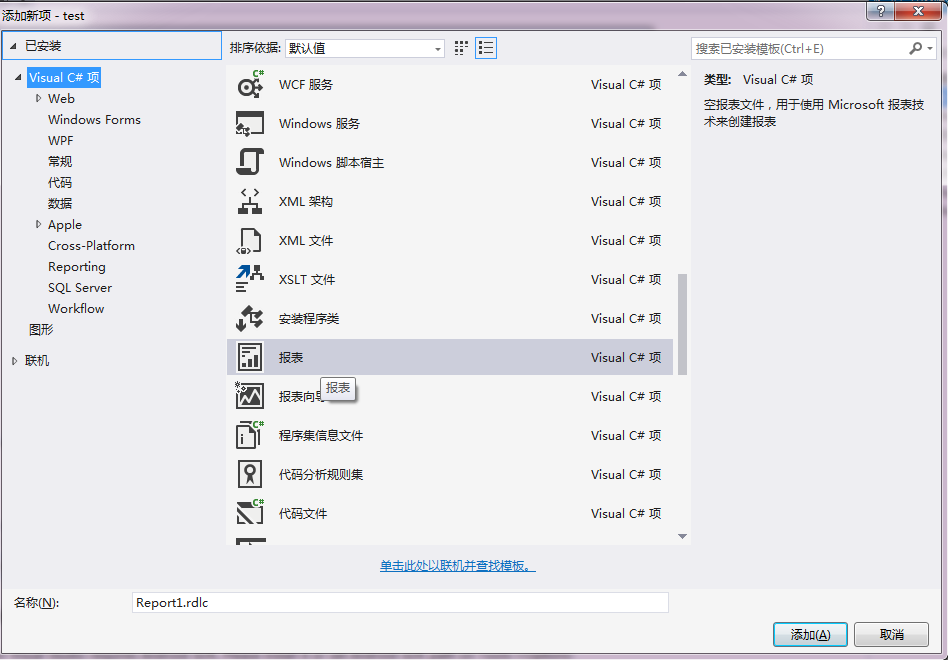
Task: Click the WCF 服务 item name
Action: click(306, 85)
